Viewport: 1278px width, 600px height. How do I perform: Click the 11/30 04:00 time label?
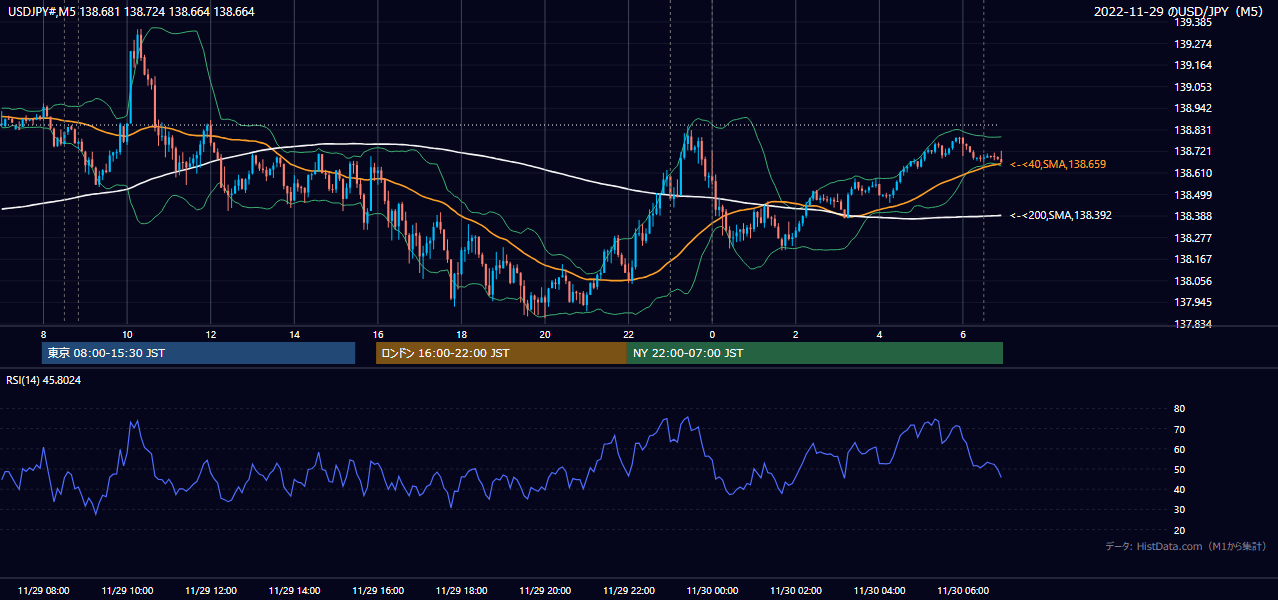[879, 591]
